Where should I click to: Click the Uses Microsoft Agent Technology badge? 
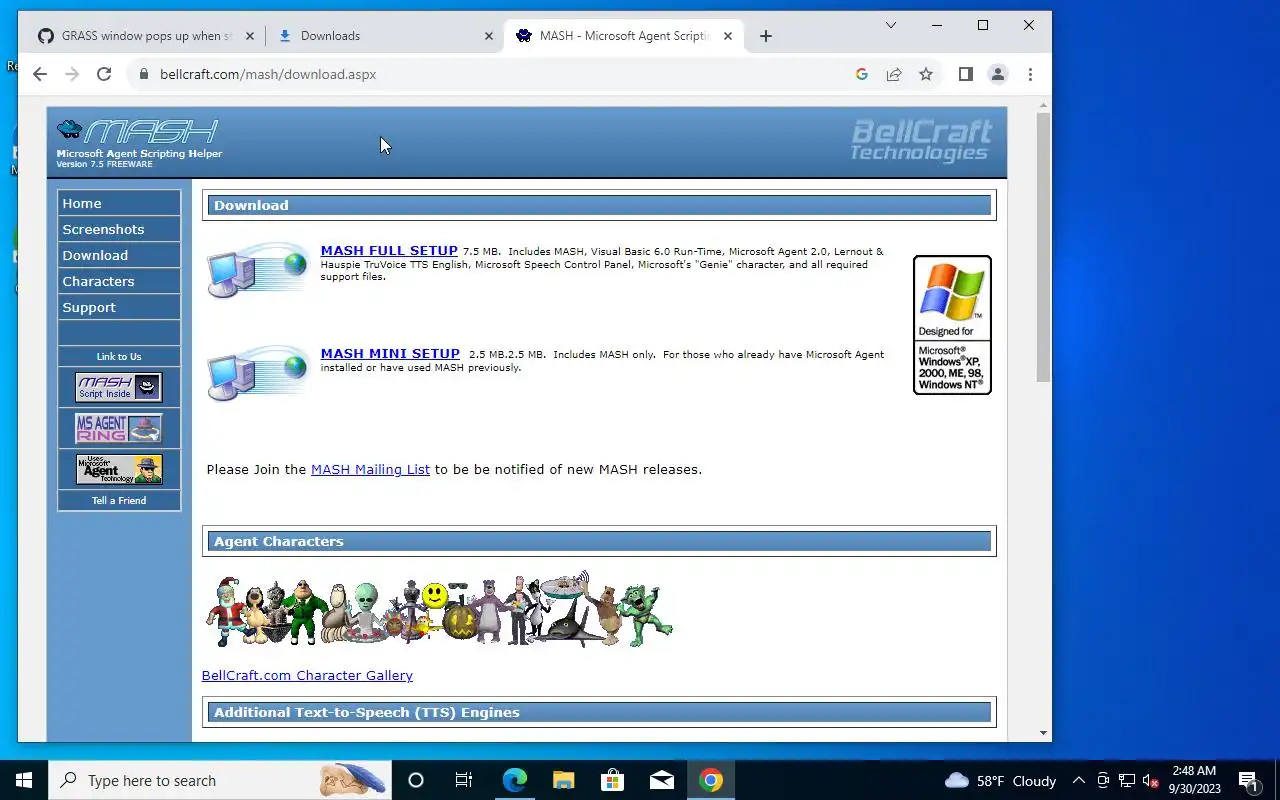coord(119,469)
